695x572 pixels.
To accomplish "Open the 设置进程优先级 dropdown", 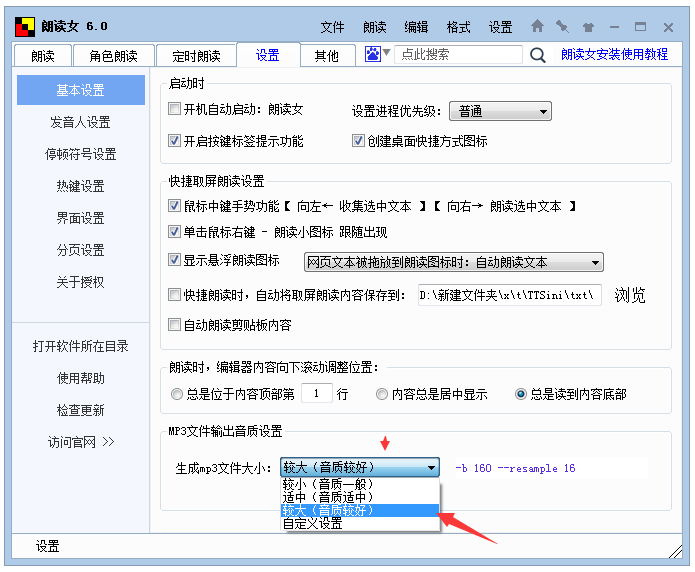I will click(x=500, y=111).
